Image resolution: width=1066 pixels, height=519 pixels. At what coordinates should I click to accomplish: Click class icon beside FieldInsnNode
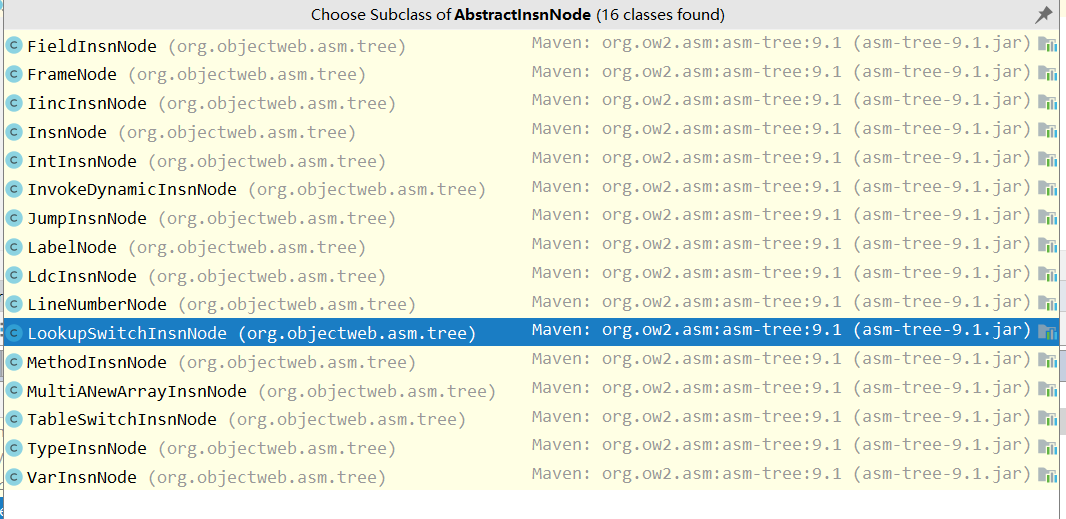pyautogui.click(x=14, y=46)
